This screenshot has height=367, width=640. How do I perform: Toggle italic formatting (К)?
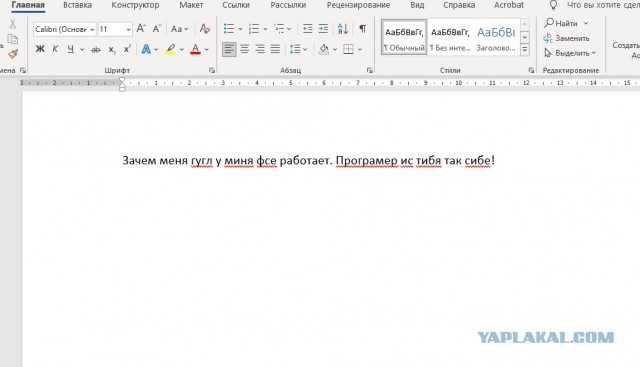coord(55,49)
